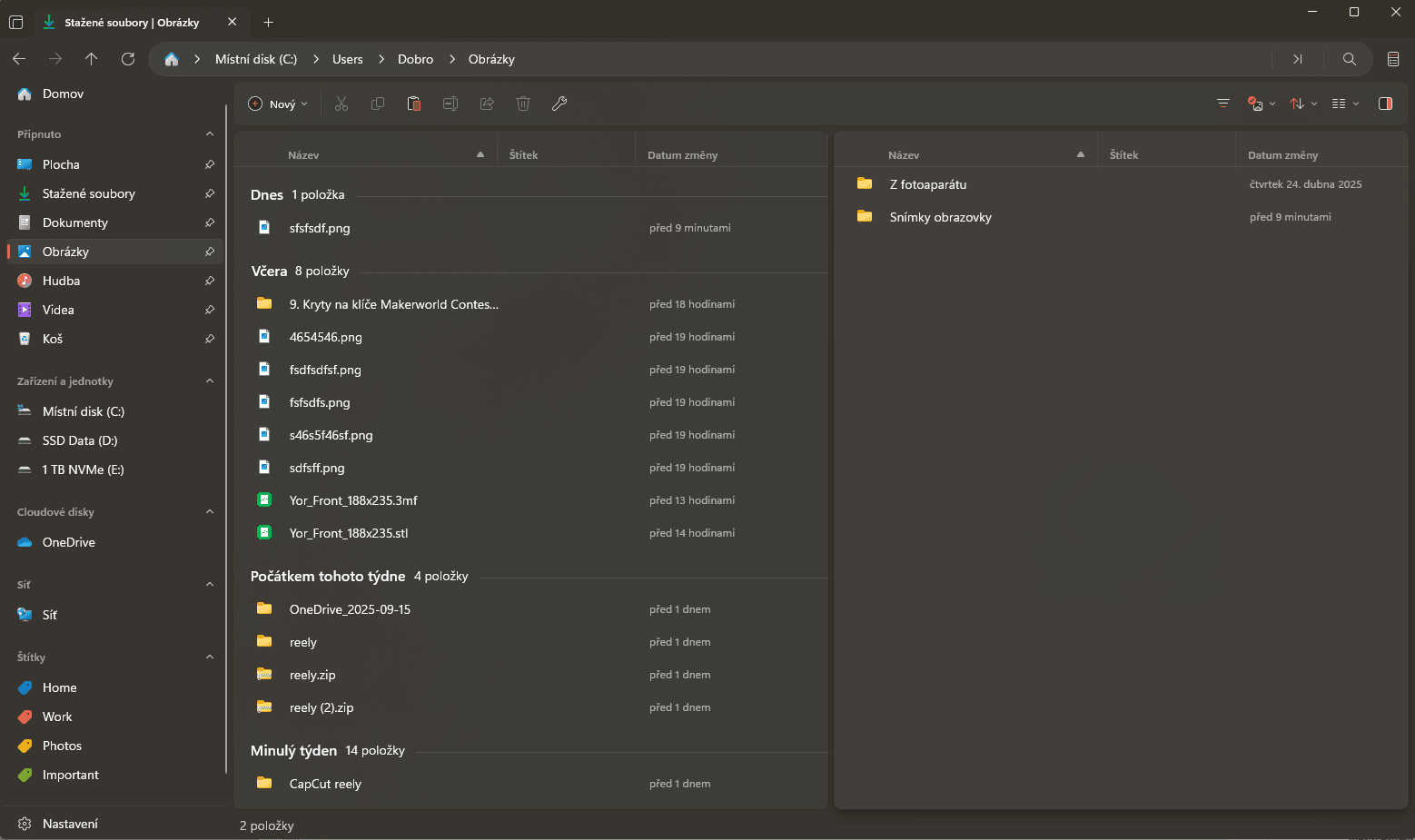Open search with the magnifier icon
Image resolution: width=1415 pixels, height=840 pixels.
pos(1350,58)
